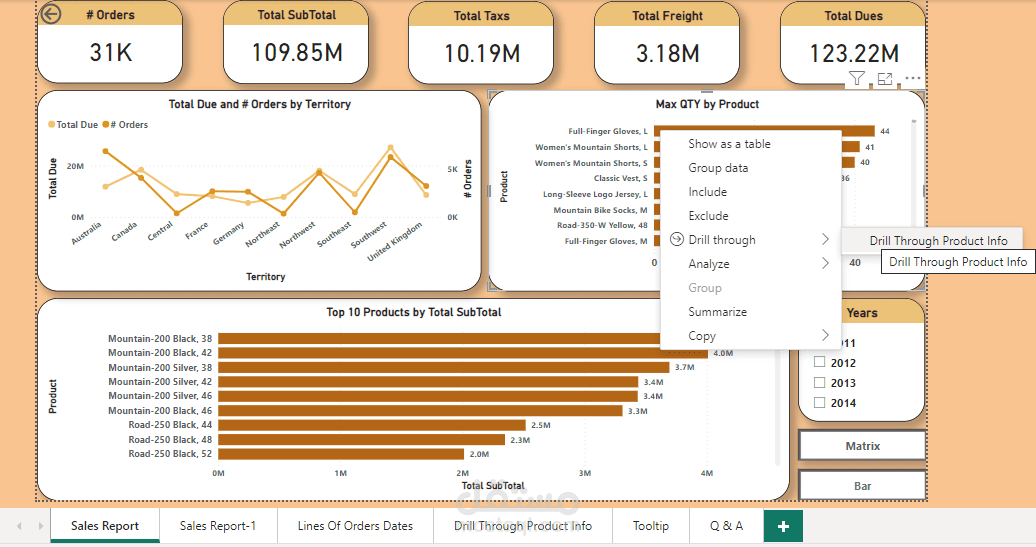Choose Show as a table

(751, 143)
